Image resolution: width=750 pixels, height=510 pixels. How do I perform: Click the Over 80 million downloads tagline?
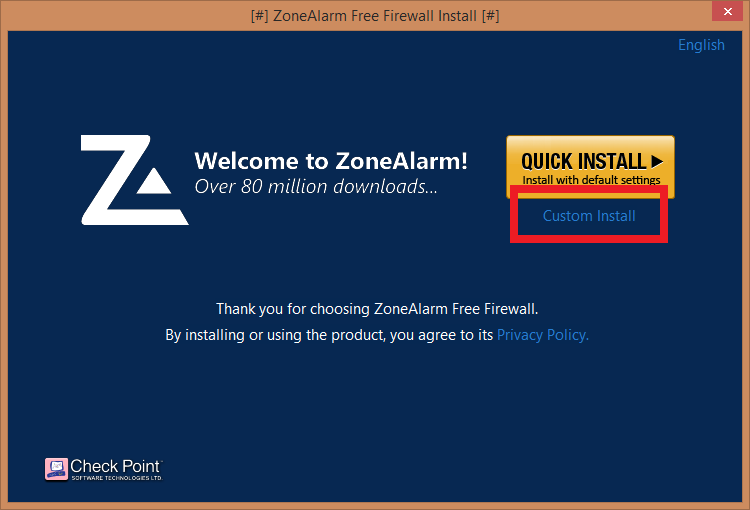pos(316,187)
